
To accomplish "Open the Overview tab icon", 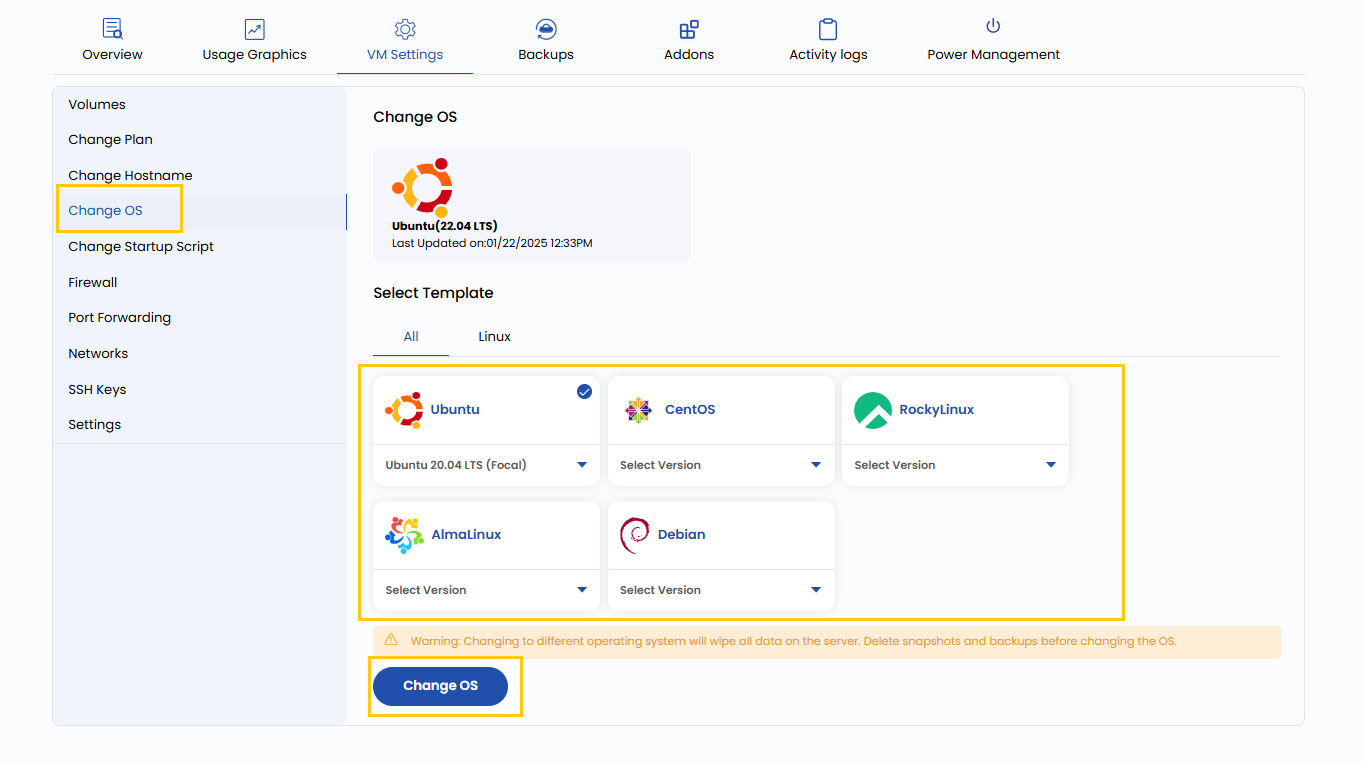I will [112, 29].
